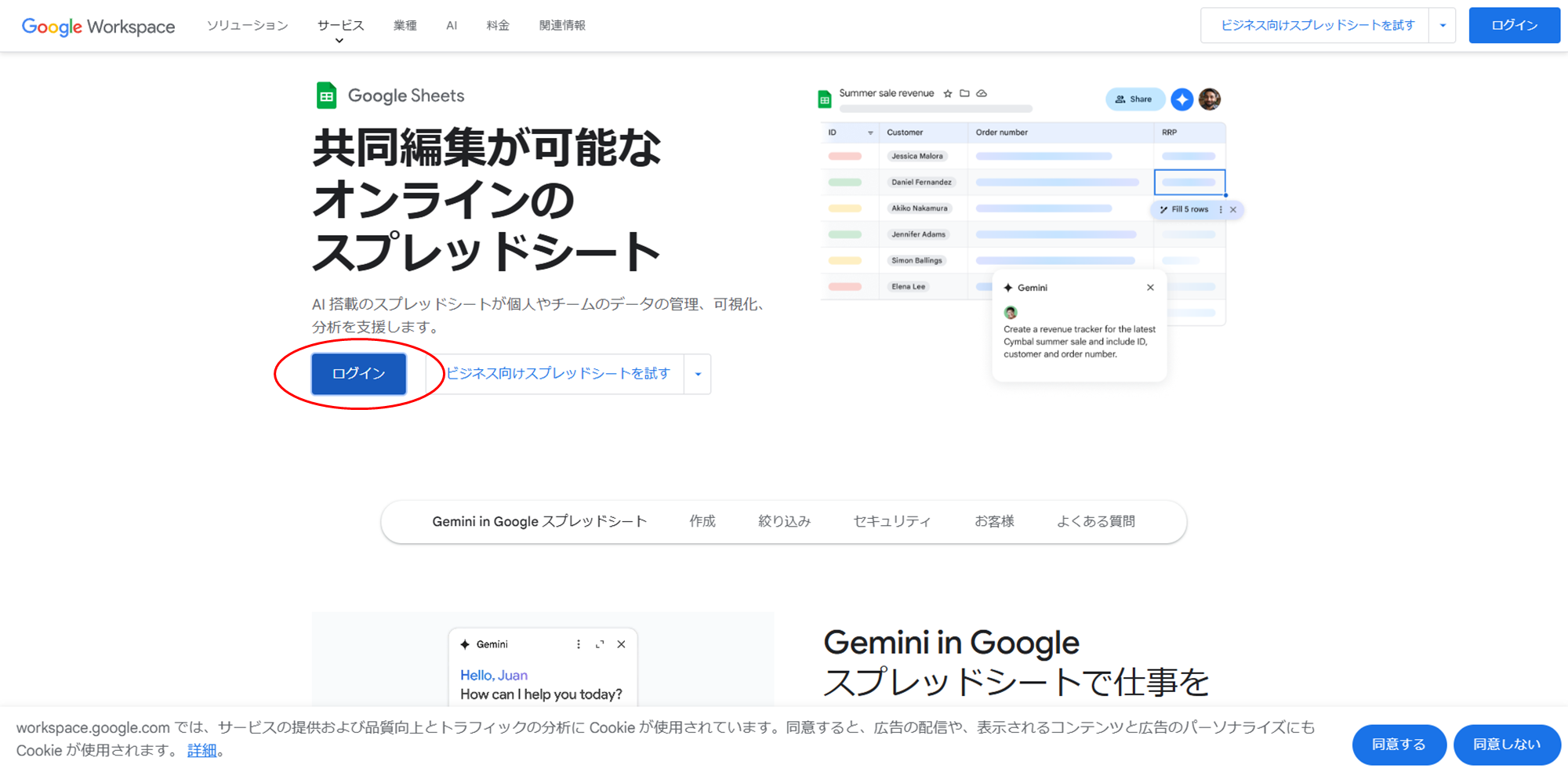Click the blue Gemini sparkle button beside Share
The image size is (1568, 772).
click(1182, 100)
